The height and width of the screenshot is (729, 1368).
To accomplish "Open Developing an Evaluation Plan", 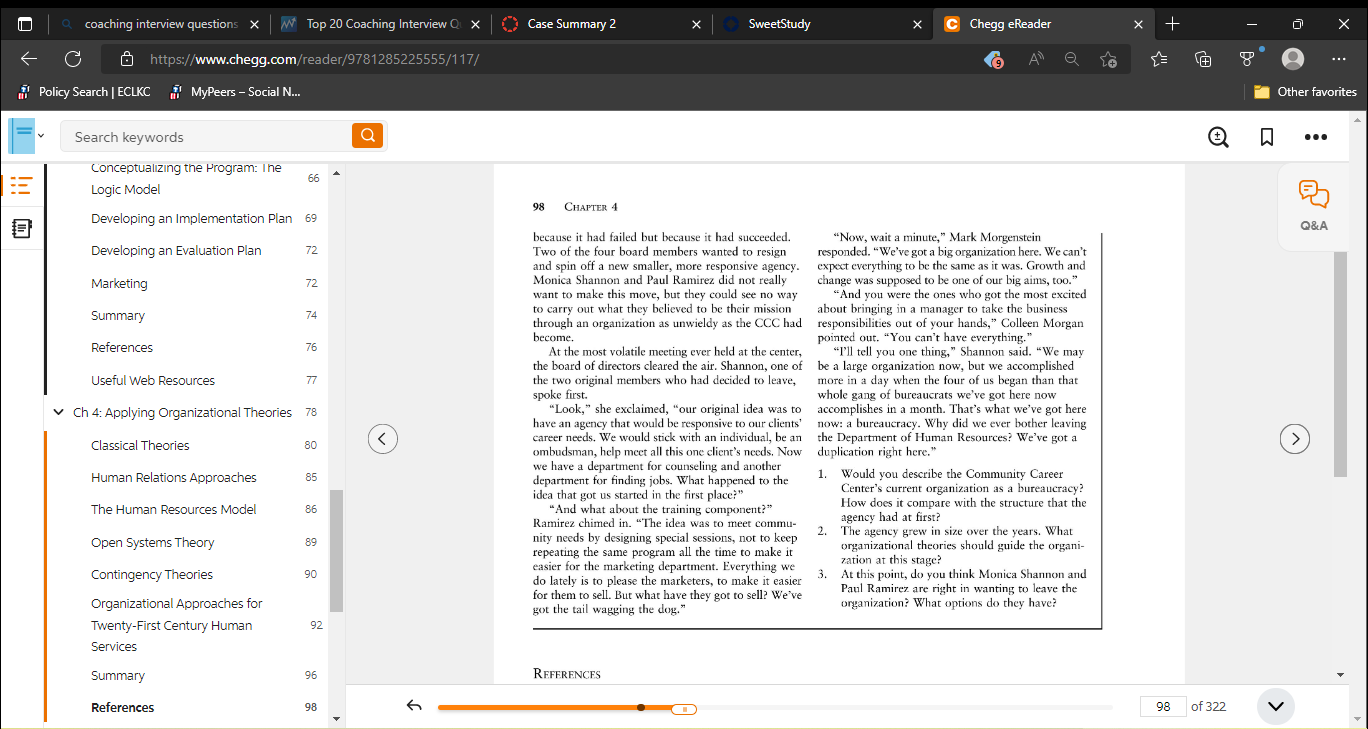I will click(x=176, y=250).
